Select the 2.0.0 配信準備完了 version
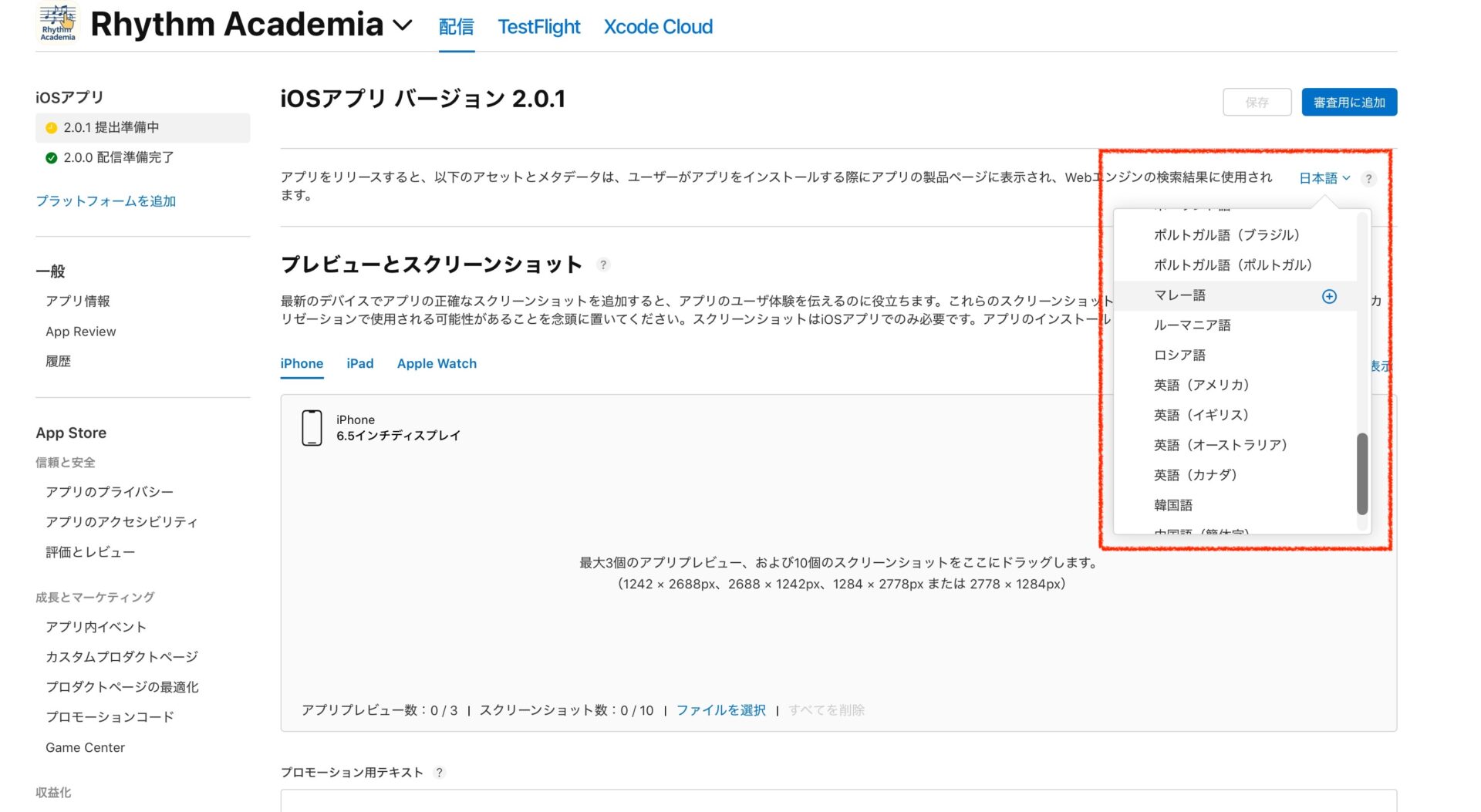The width and height of the screenshot is (1481, 812). [118, 157]
